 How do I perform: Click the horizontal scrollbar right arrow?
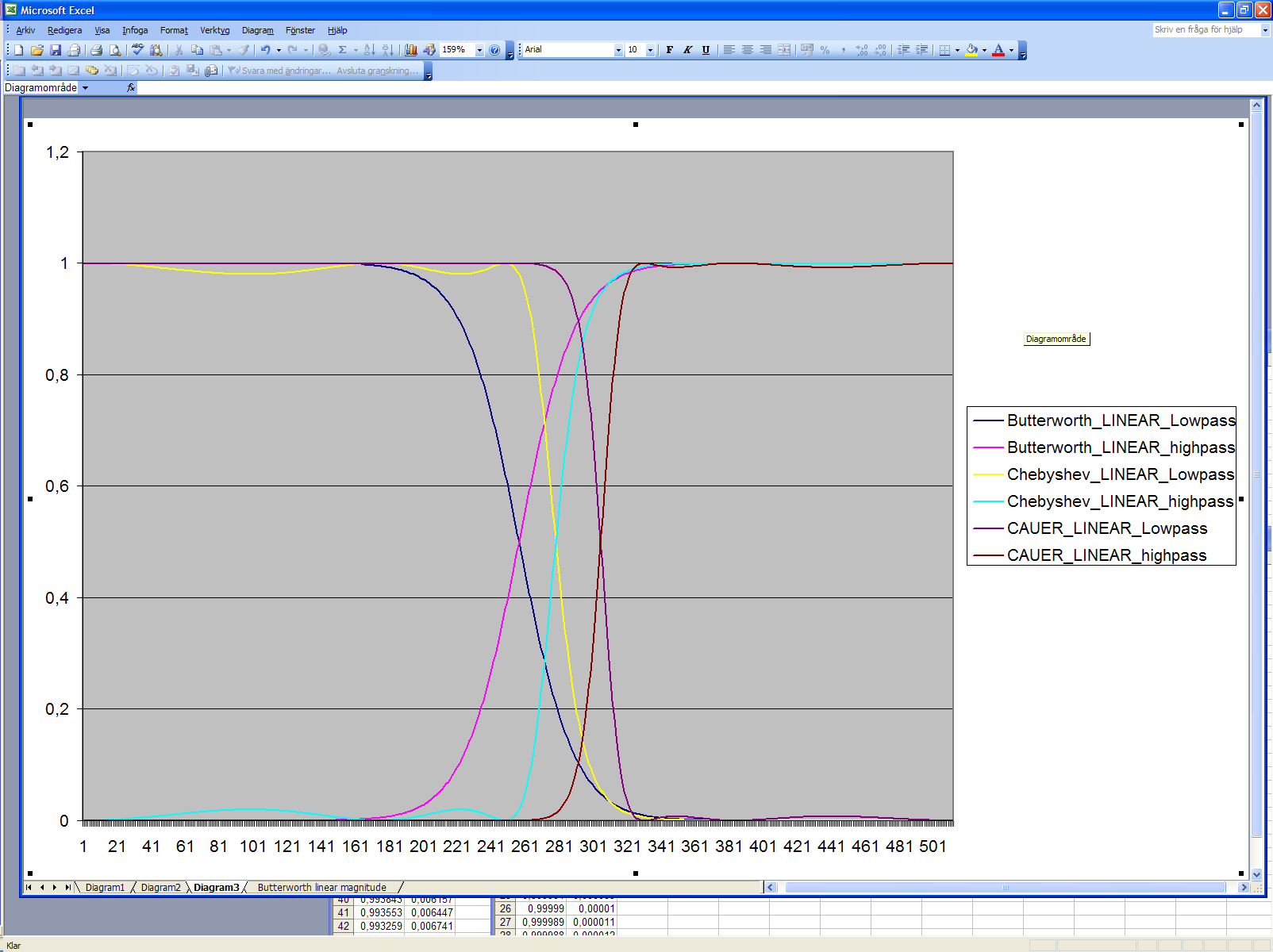coord(1244,888)
